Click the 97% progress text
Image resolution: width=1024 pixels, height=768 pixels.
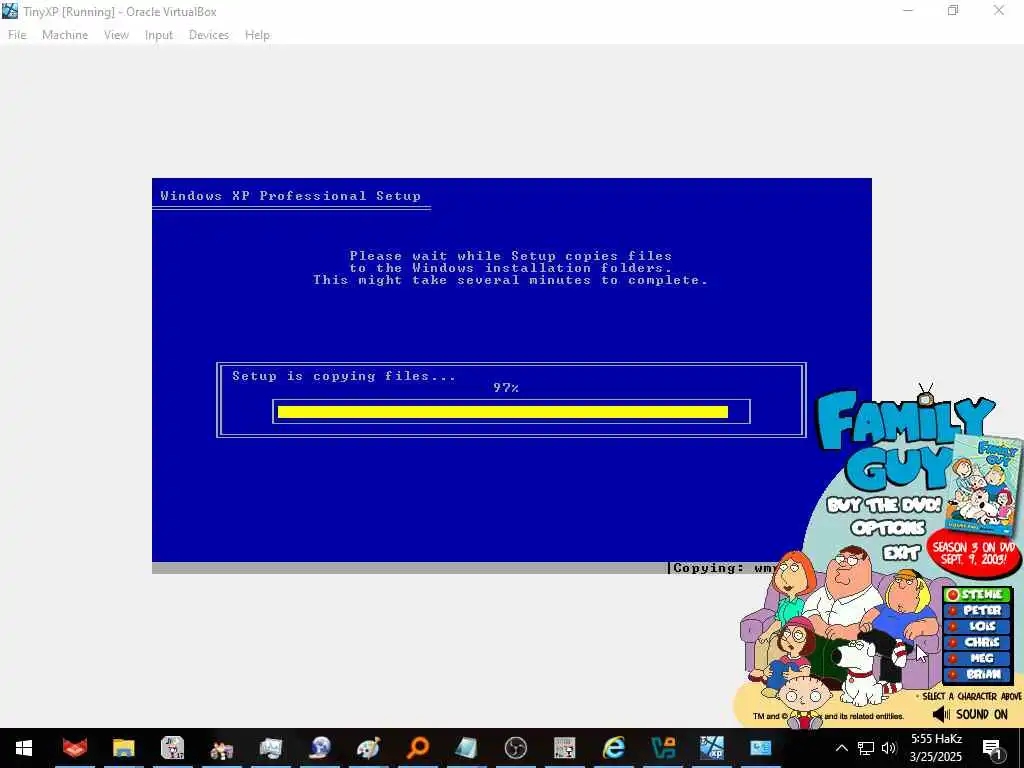click(x=505, y=388)
